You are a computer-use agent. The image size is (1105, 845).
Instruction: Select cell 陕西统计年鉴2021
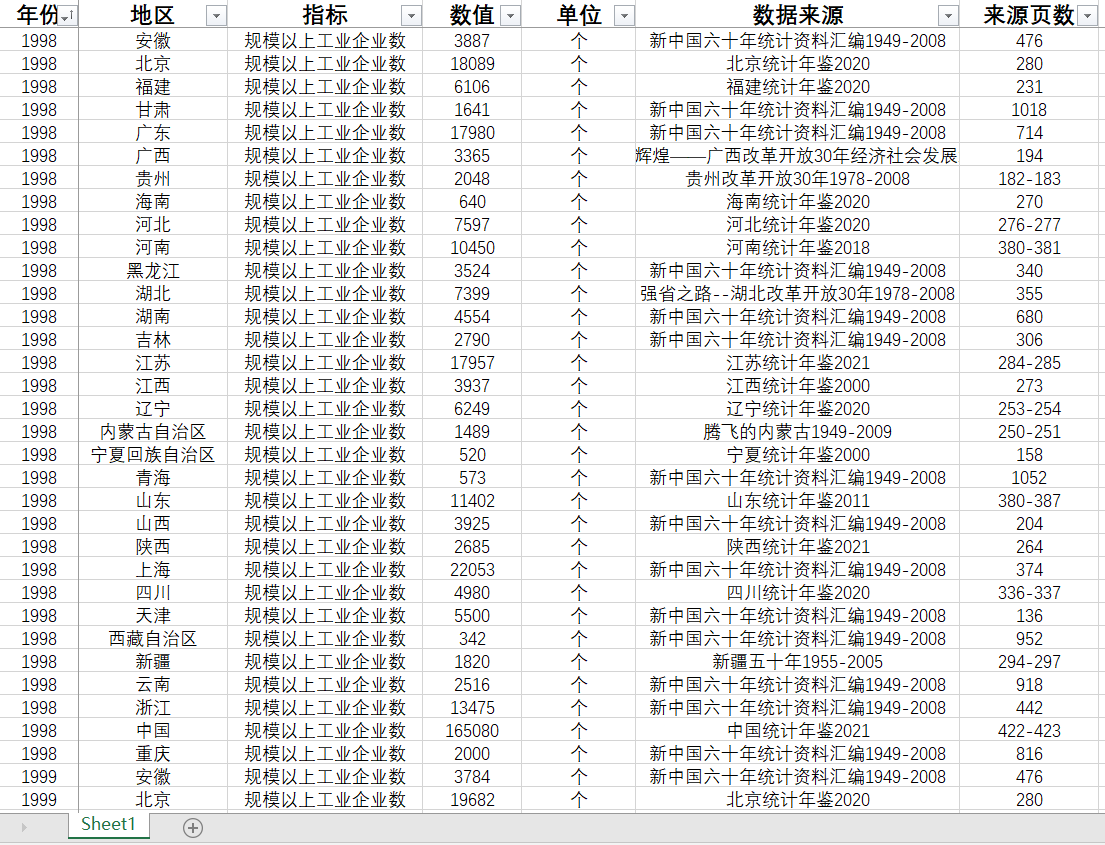tap(797, 546)
